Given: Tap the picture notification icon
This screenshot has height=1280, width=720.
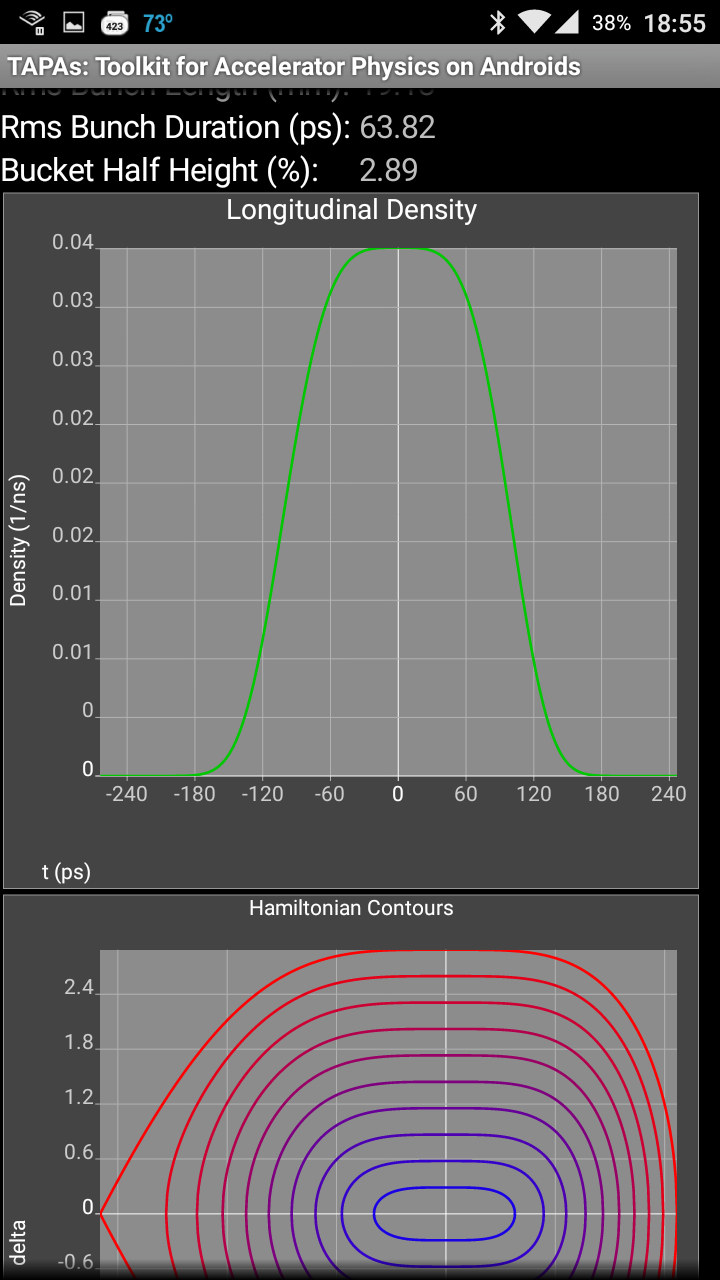Looking at the screenshot, I should coord(73,22).
